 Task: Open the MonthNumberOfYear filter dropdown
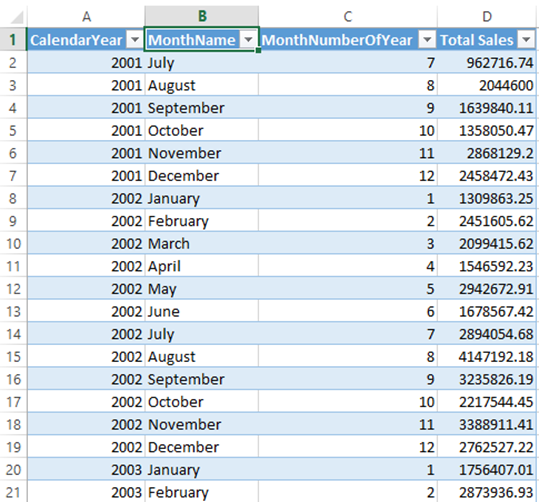427,40
